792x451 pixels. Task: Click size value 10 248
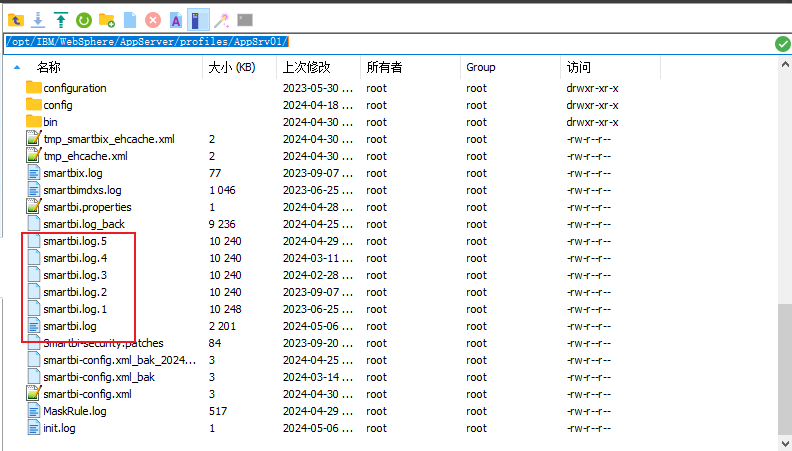pos(225,309)
